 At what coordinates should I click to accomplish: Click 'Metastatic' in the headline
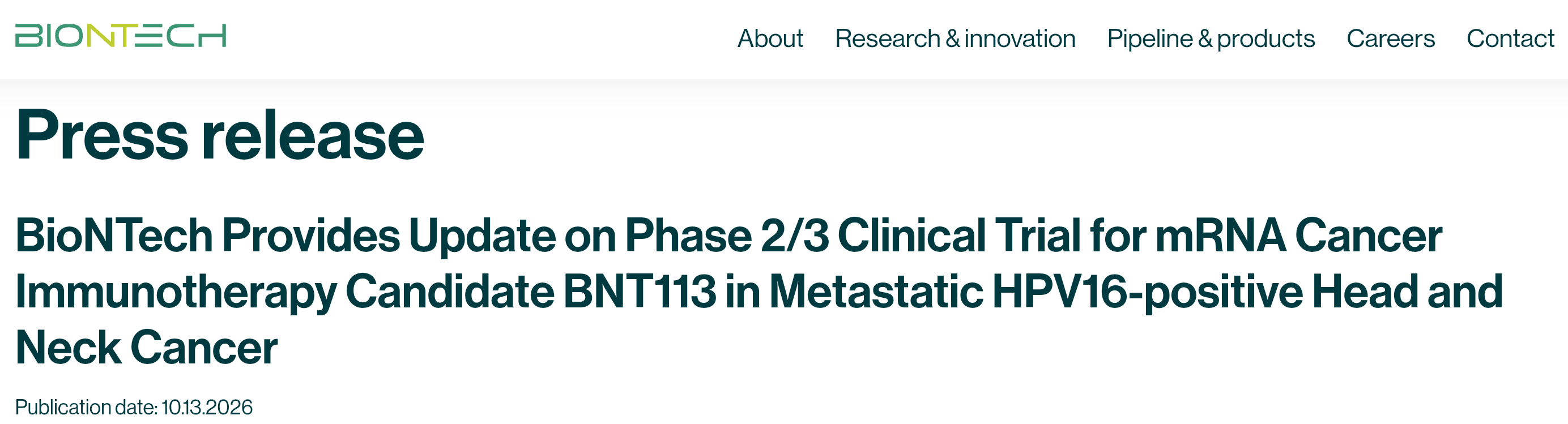(876, 292)
